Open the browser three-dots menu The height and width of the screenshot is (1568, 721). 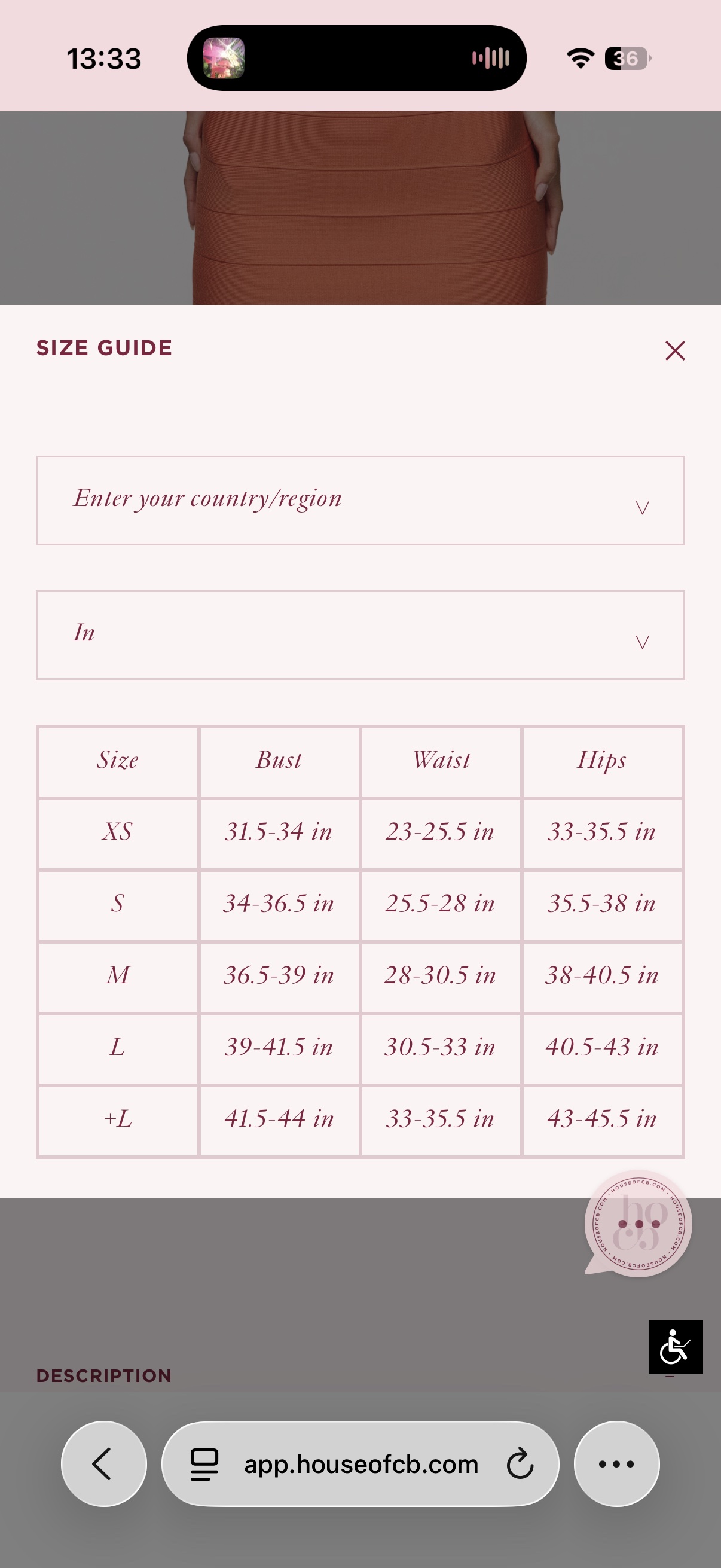click(616, 1463)
